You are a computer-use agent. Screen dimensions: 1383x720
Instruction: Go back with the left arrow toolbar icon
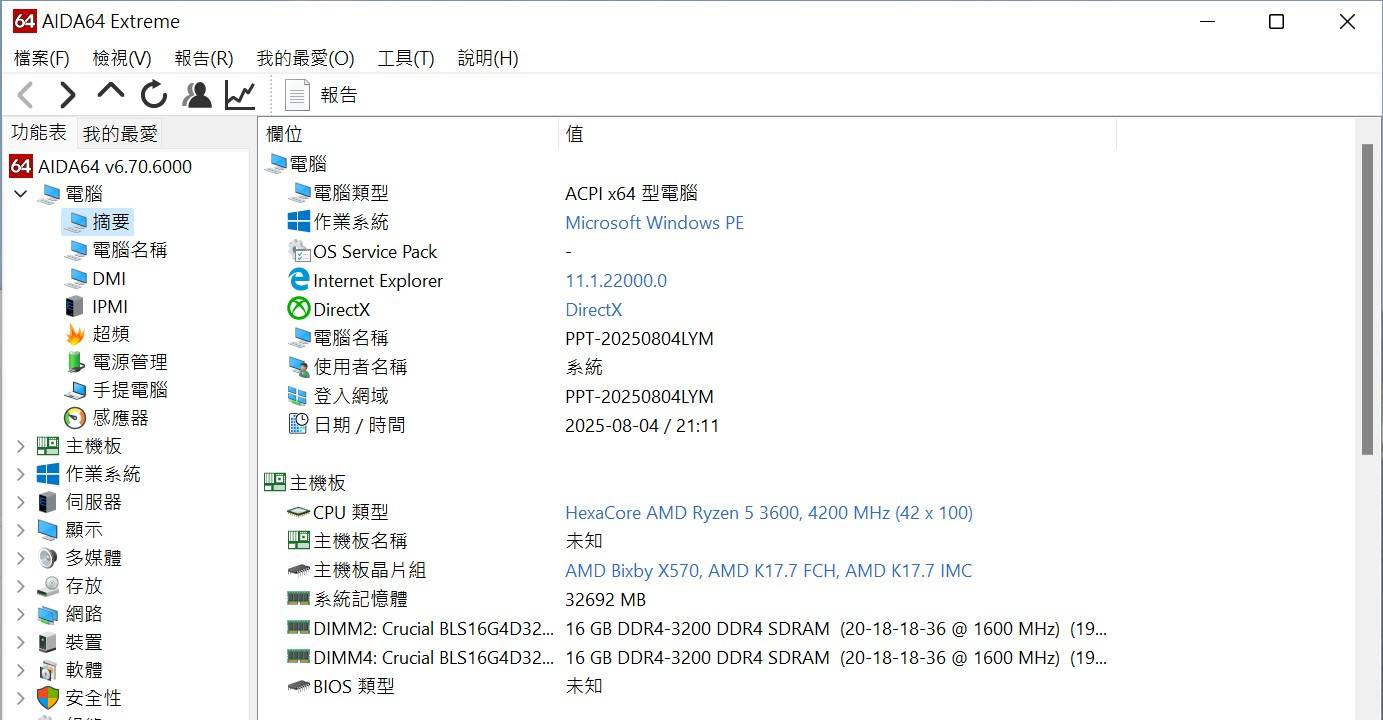26,95
